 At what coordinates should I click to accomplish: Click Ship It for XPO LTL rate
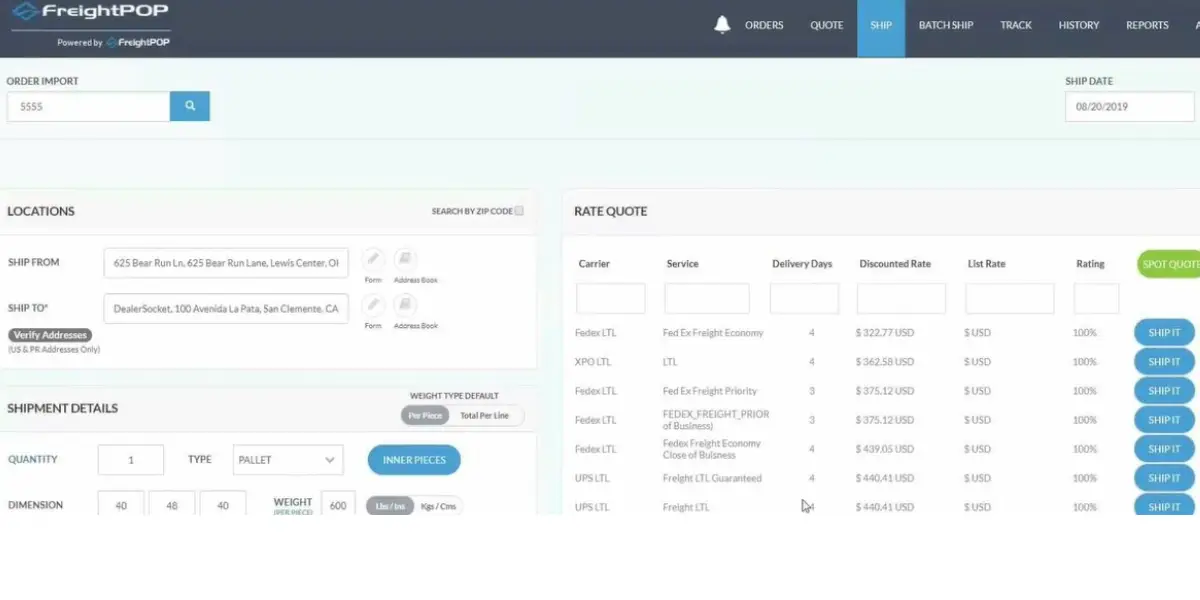[x=1163, y=362]
